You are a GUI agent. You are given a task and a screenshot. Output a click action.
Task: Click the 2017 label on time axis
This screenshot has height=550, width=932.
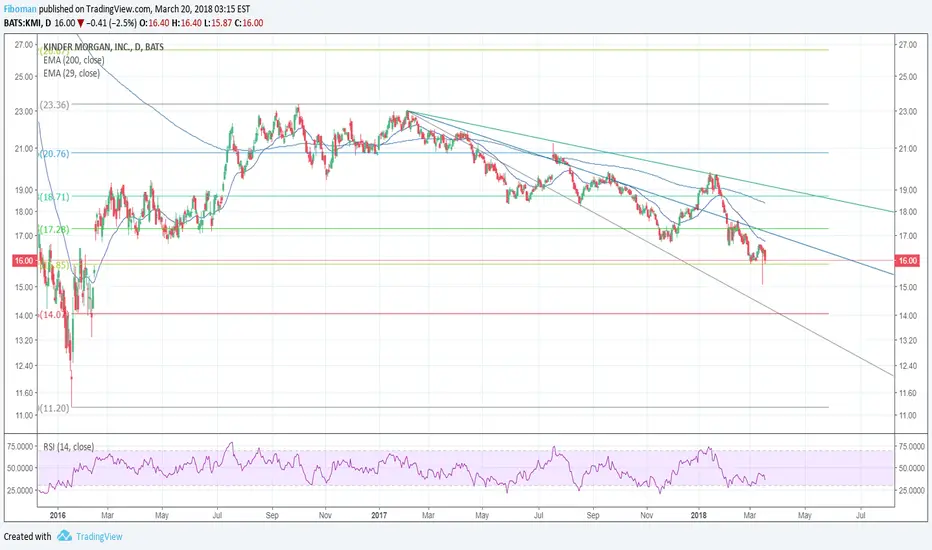[x=379, y=516]
